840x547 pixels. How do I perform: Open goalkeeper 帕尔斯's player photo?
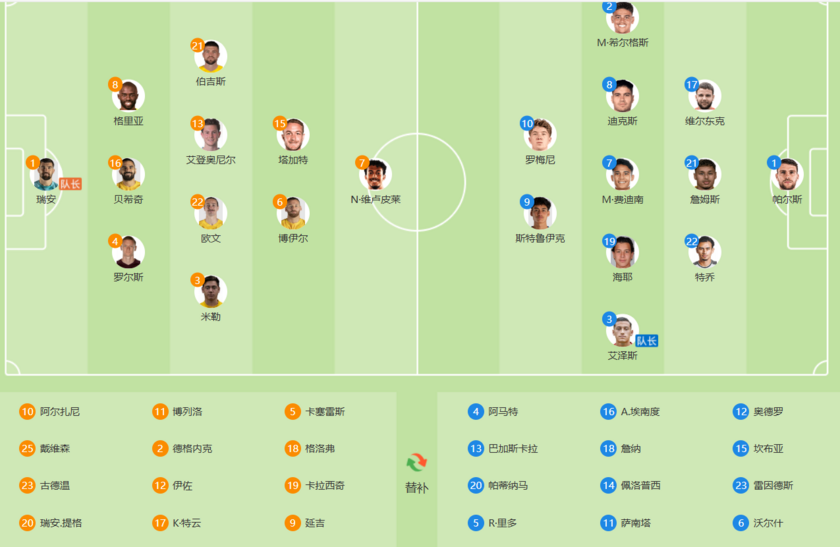click(x=787, y=175)
